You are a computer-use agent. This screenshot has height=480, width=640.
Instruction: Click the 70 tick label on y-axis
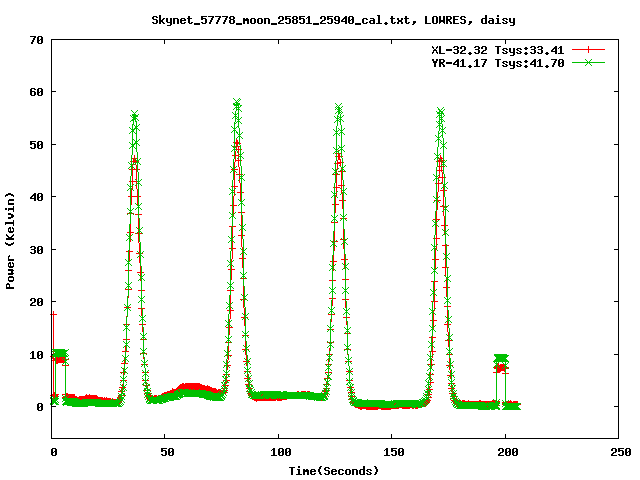(x=36, y=40)
